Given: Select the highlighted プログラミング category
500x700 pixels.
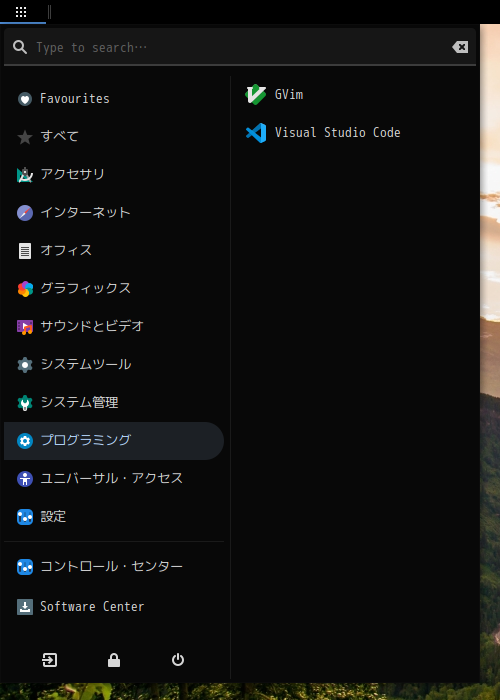Looking at the screenshot, I should point(114,441).
